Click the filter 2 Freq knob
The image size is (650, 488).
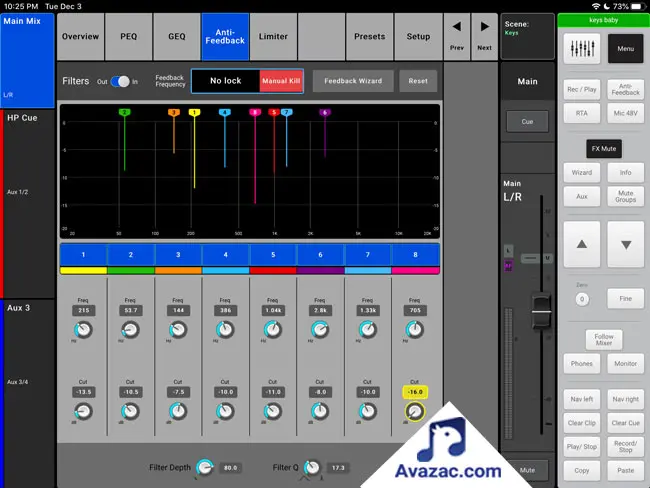(131, 330)
